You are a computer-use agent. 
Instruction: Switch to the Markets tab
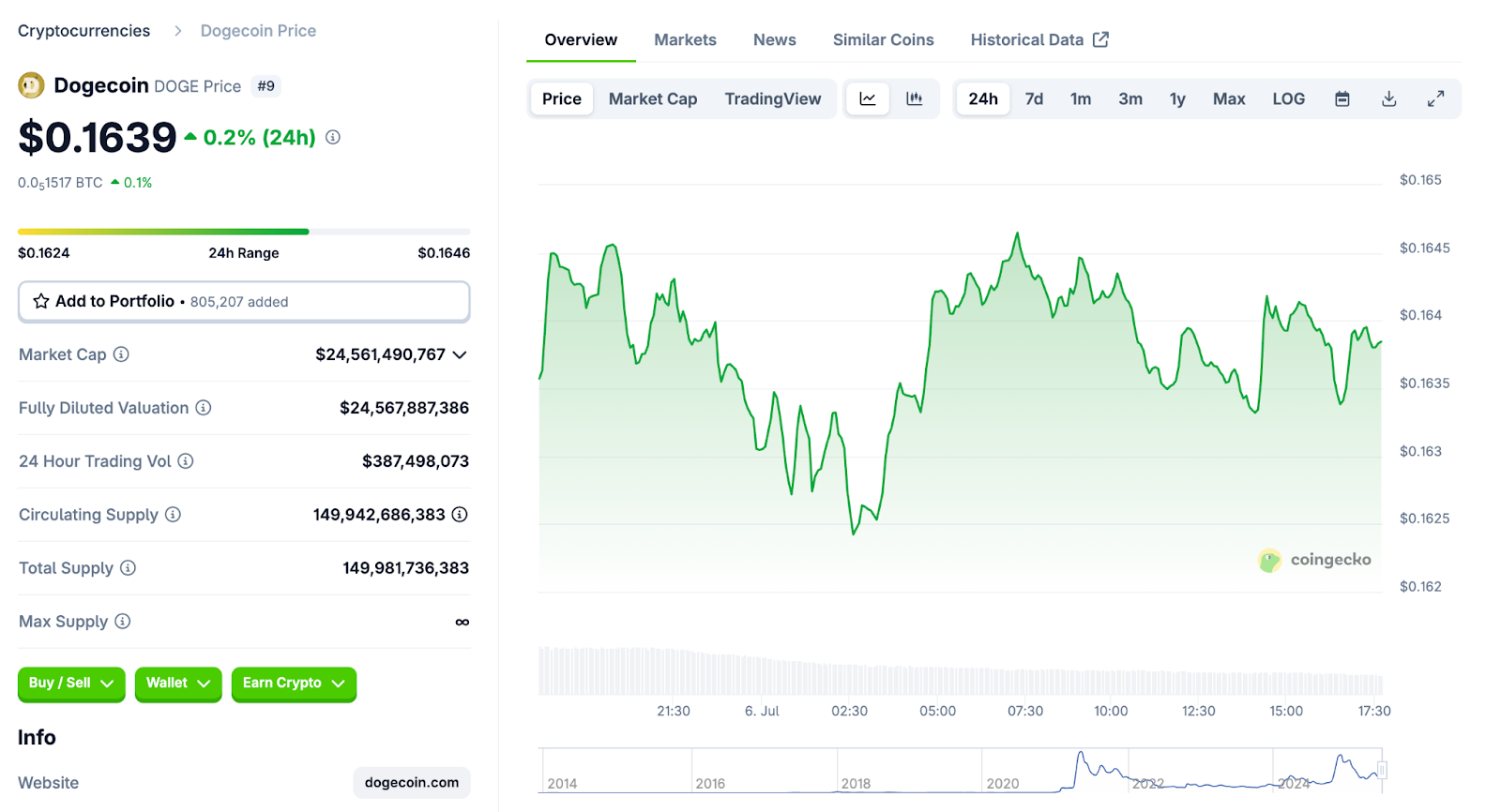click(x=685, y=39)
